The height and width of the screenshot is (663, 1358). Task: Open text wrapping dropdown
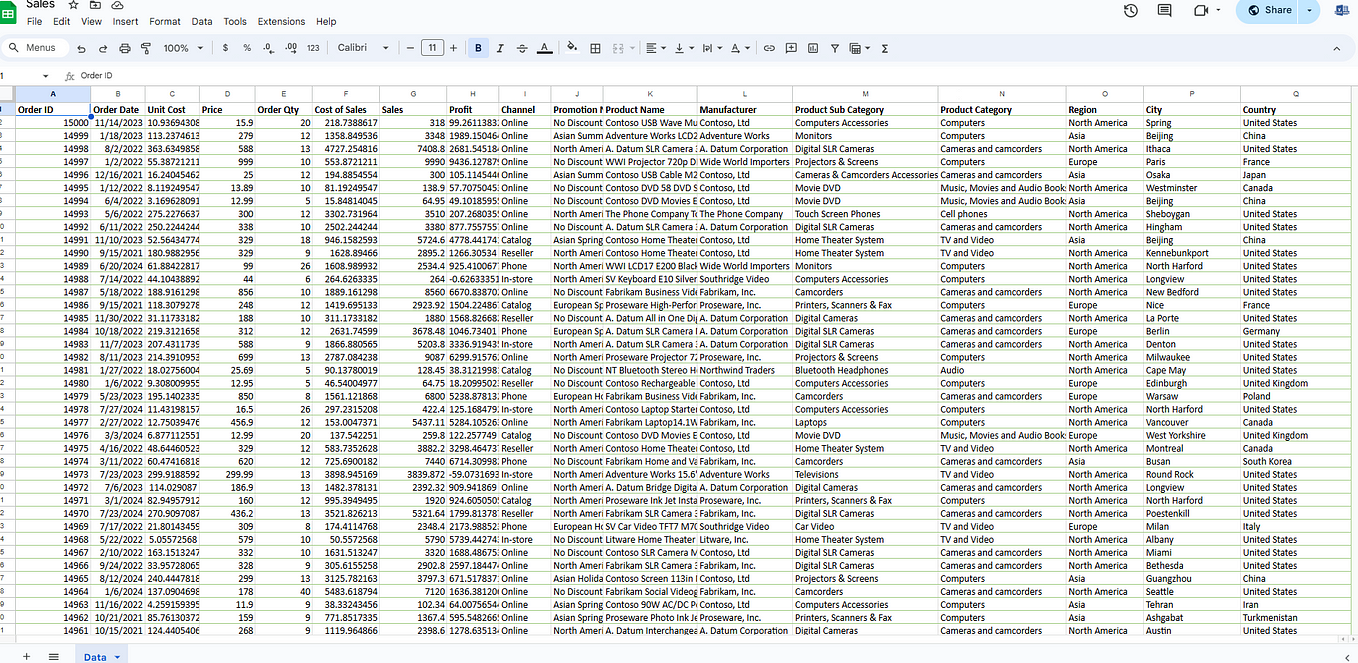712,48
